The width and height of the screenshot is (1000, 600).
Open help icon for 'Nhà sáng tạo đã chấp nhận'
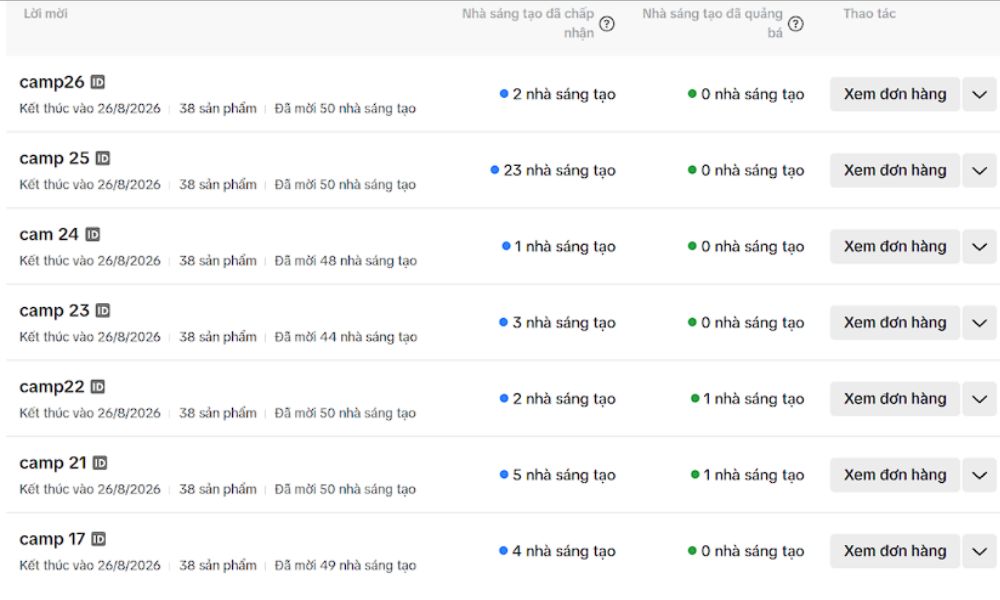(607, 24)
